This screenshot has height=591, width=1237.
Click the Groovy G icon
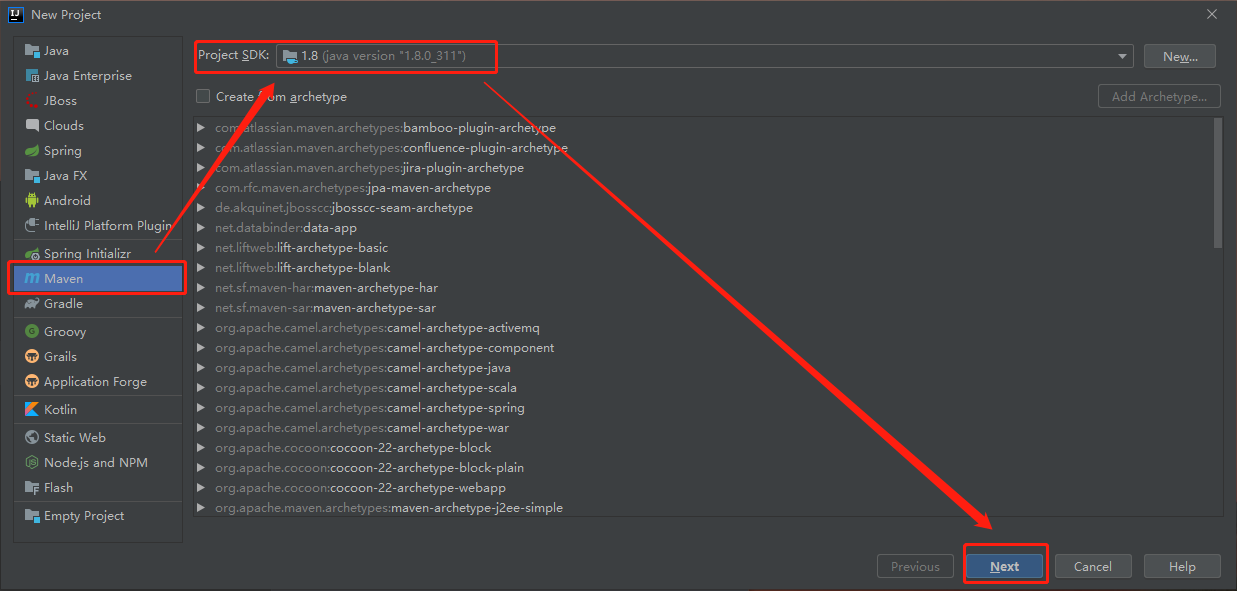coord(32,331)
